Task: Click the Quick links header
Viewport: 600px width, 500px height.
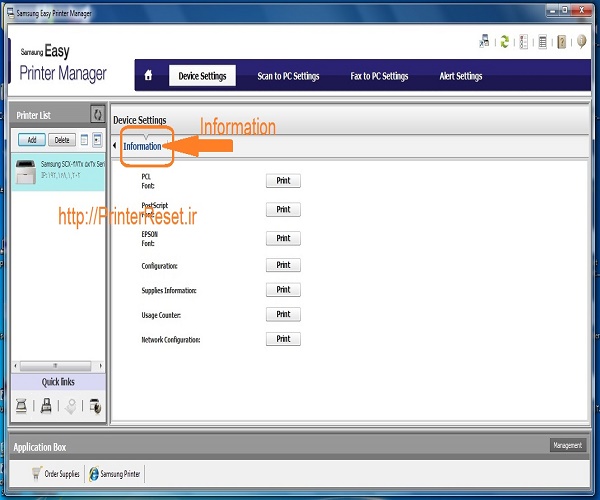Action: tap(58, 382)
